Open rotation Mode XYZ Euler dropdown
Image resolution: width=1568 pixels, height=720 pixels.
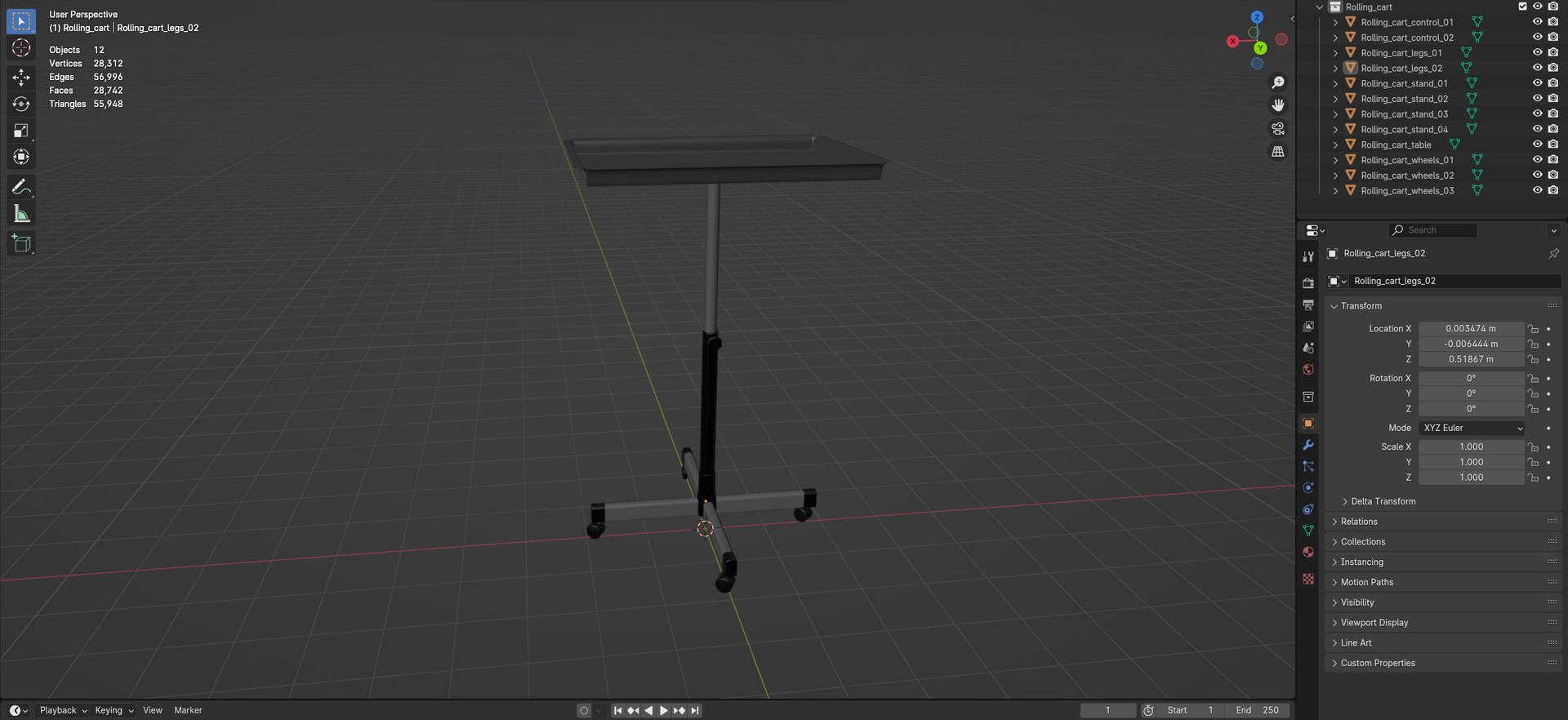[x=1472, y=428]
